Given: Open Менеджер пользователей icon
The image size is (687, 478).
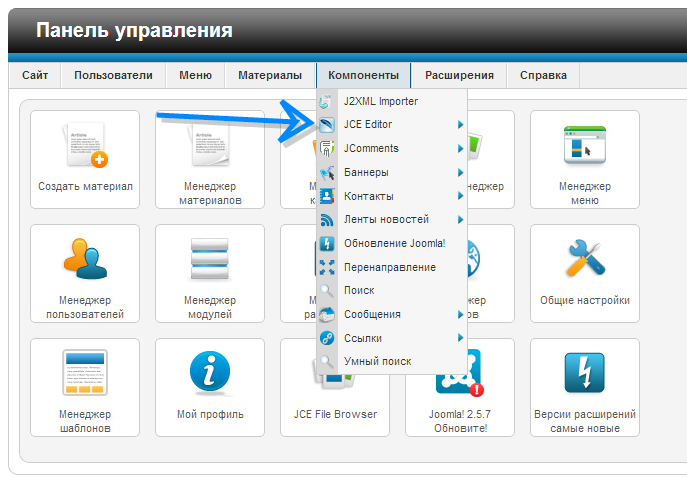Looking at the screenshot, I should pos(85,260).
